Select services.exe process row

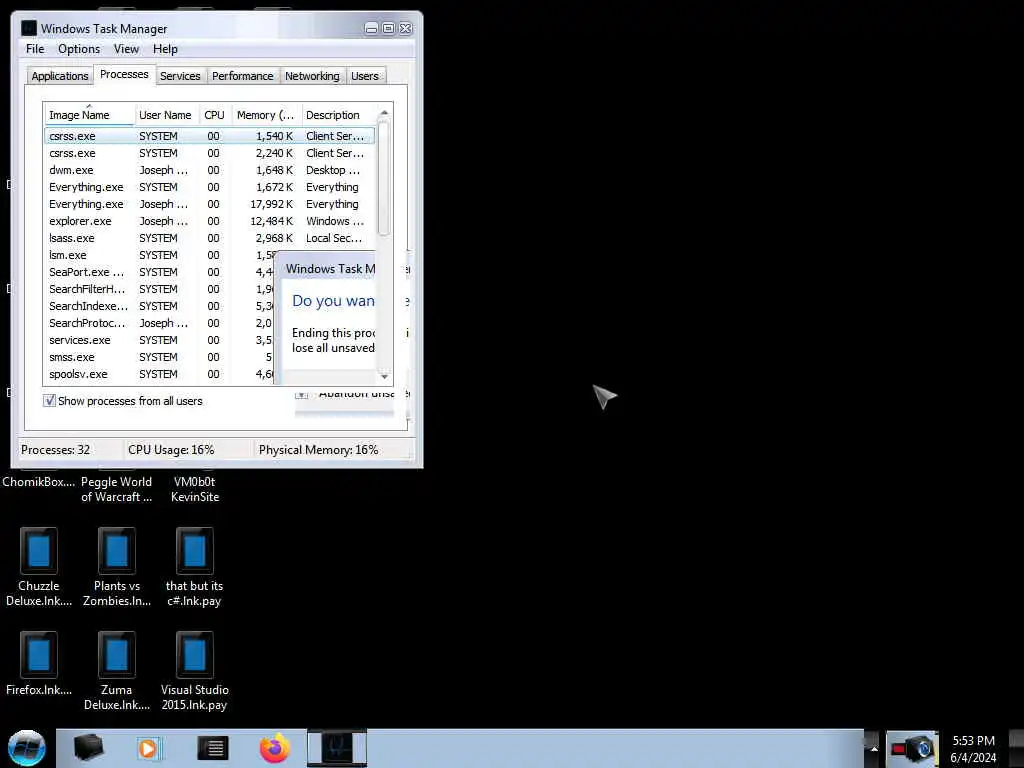tap(159, 340)
